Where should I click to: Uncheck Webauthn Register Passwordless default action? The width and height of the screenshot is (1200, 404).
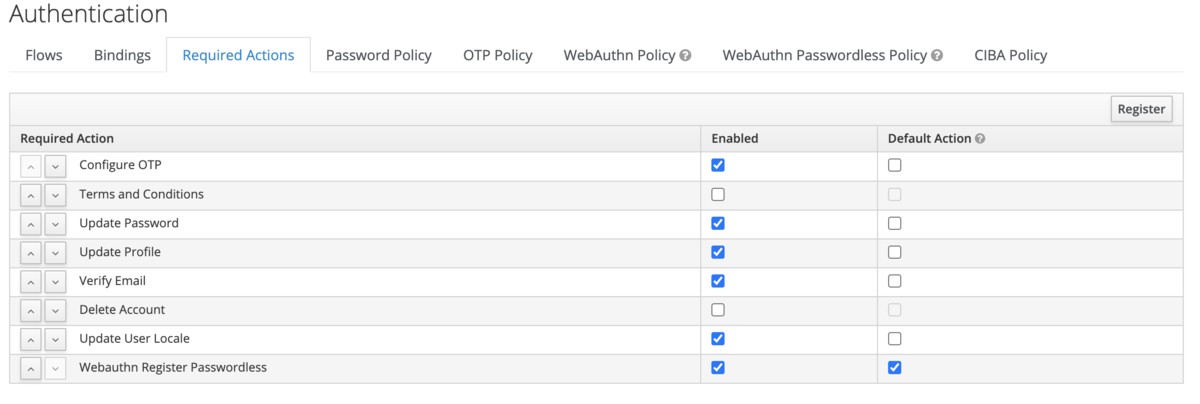894,368
